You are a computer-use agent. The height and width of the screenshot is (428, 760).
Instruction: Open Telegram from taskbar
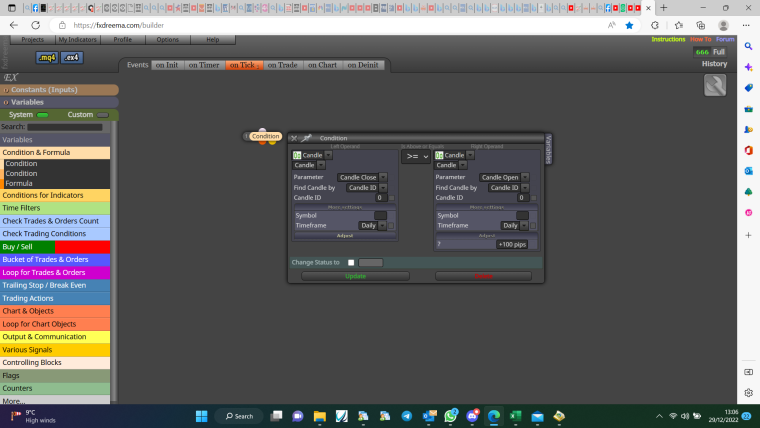point(407,416)
